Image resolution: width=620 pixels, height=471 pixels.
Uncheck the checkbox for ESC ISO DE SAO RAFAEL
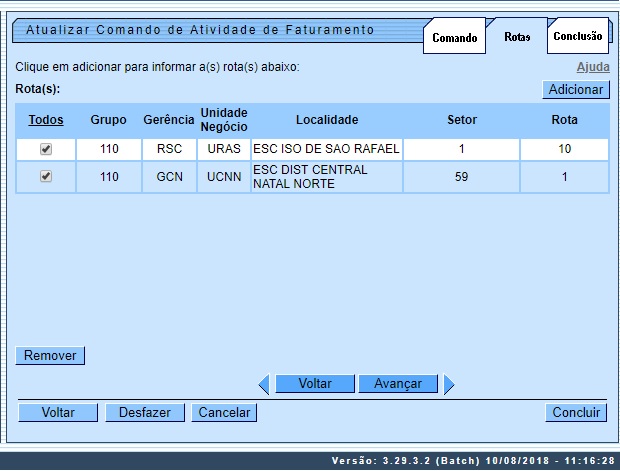tap(45, 149)
